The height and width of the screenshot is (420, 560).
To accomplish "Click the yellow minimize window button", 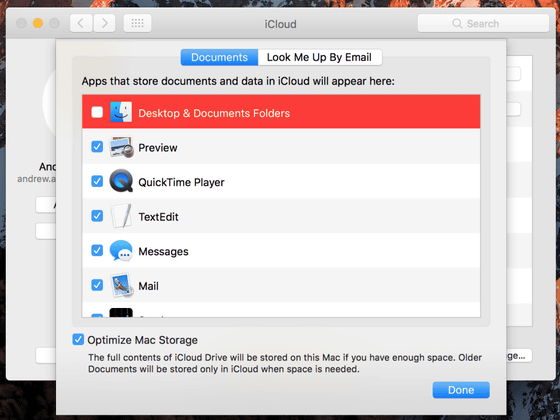I will pos(38,23).
